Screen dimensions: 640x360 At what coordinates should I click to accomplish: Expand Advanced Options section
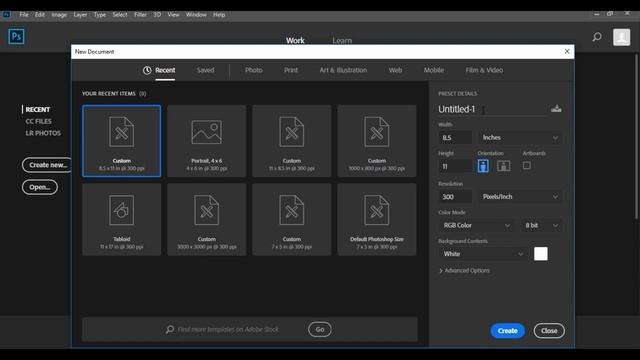coord(464,271)
